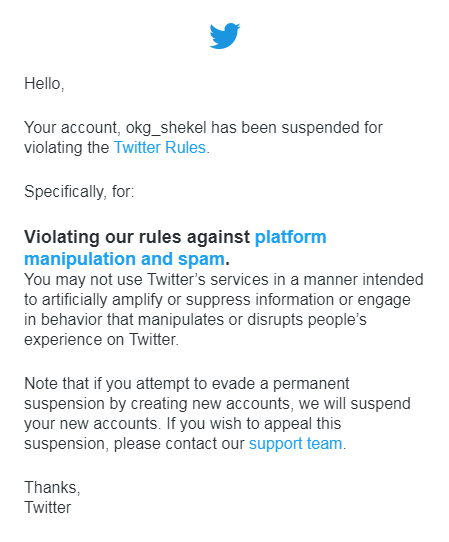
Task: Click the words 'violating the' before Twitter Rules
Action: click(67, 148)
